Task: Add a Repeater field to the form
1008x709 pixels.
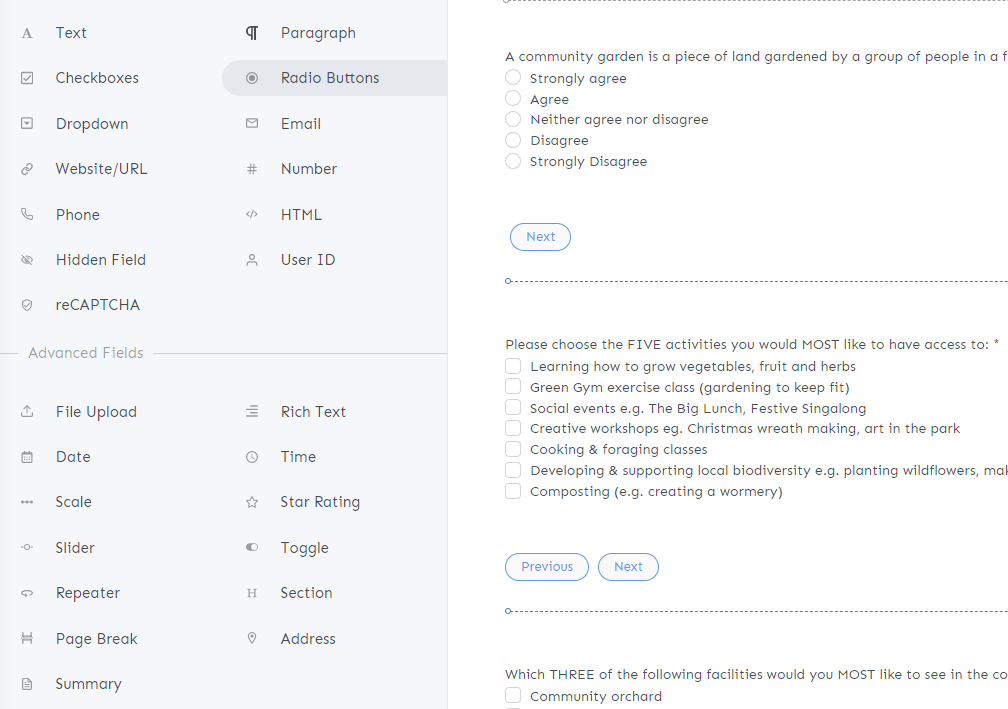Action: (88, 593)
